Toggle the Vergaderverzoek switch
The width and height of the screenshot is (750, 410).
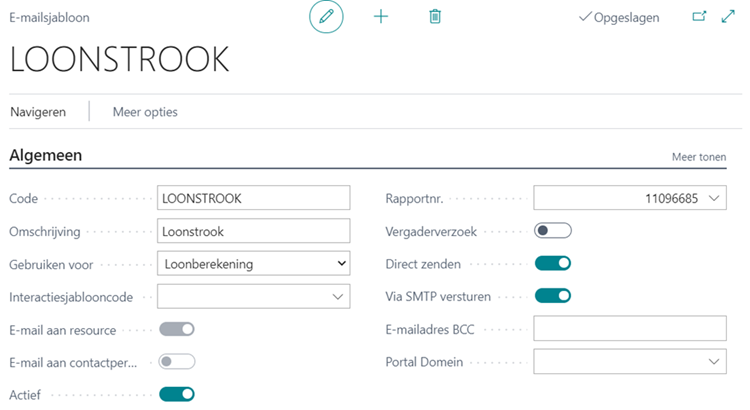(552, 231)
